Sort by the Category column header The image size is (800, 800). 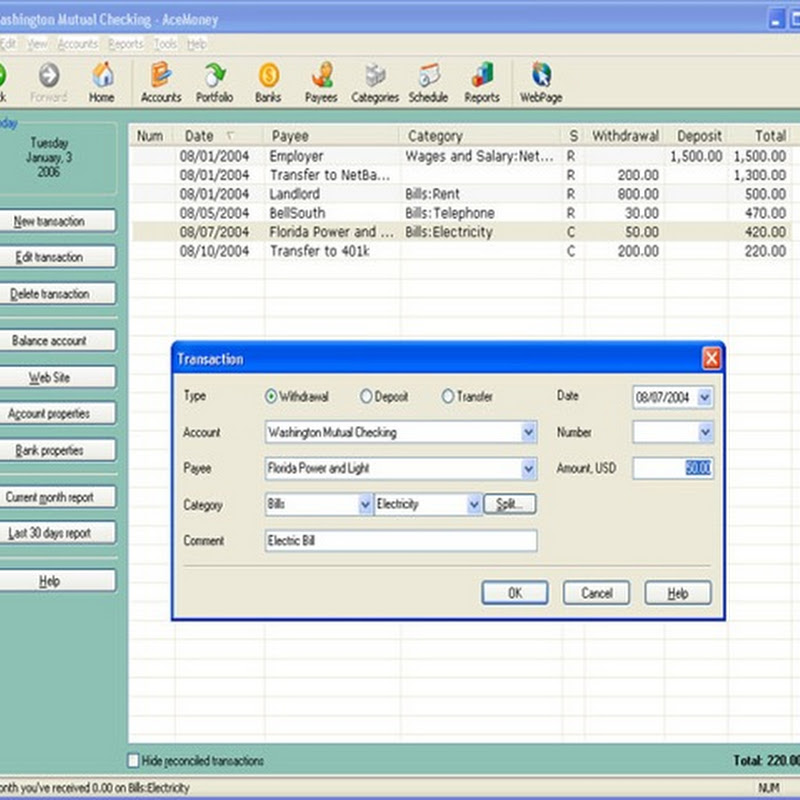coord(481,136)
